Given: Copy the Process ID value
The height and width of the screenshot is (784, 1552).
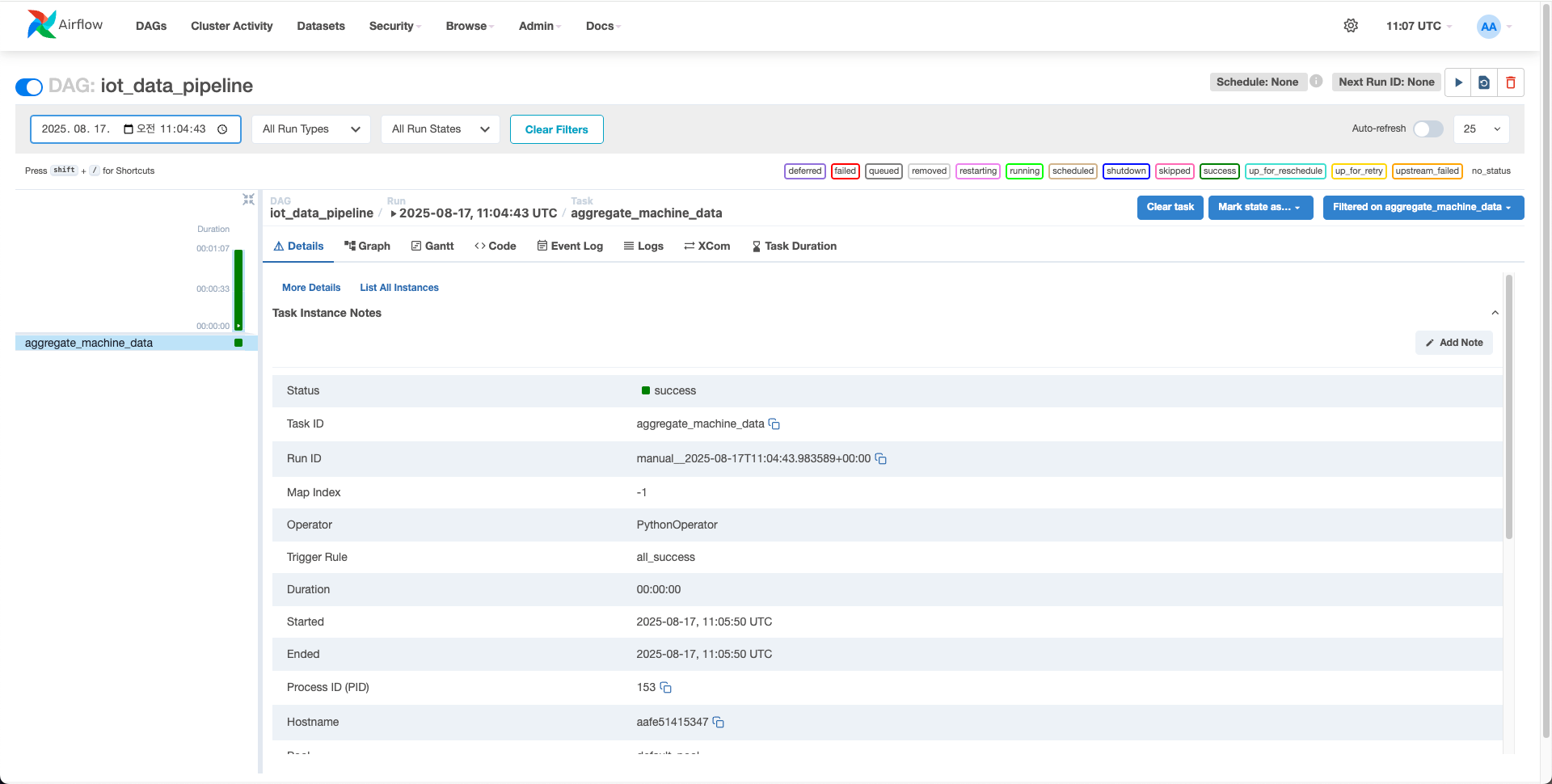Looking at the screenshot, I should tap(666, 688).
